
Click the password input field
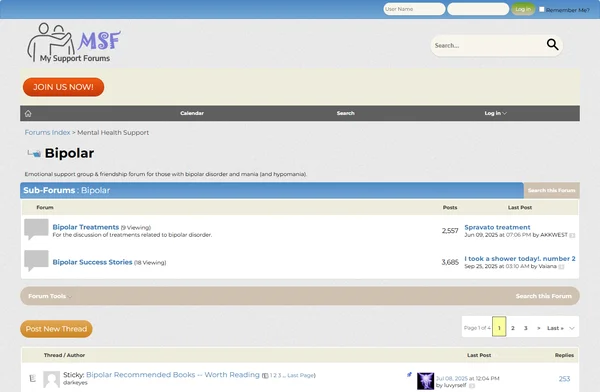tap(478, 9)
